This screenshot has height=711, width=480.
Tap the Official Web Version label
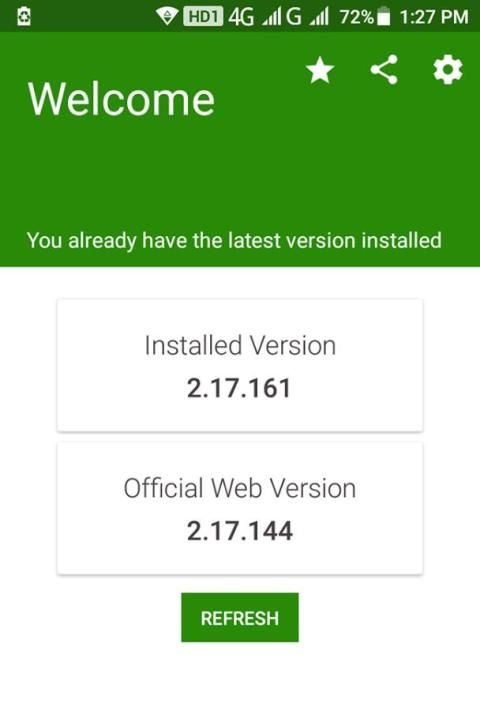(240, 488)
